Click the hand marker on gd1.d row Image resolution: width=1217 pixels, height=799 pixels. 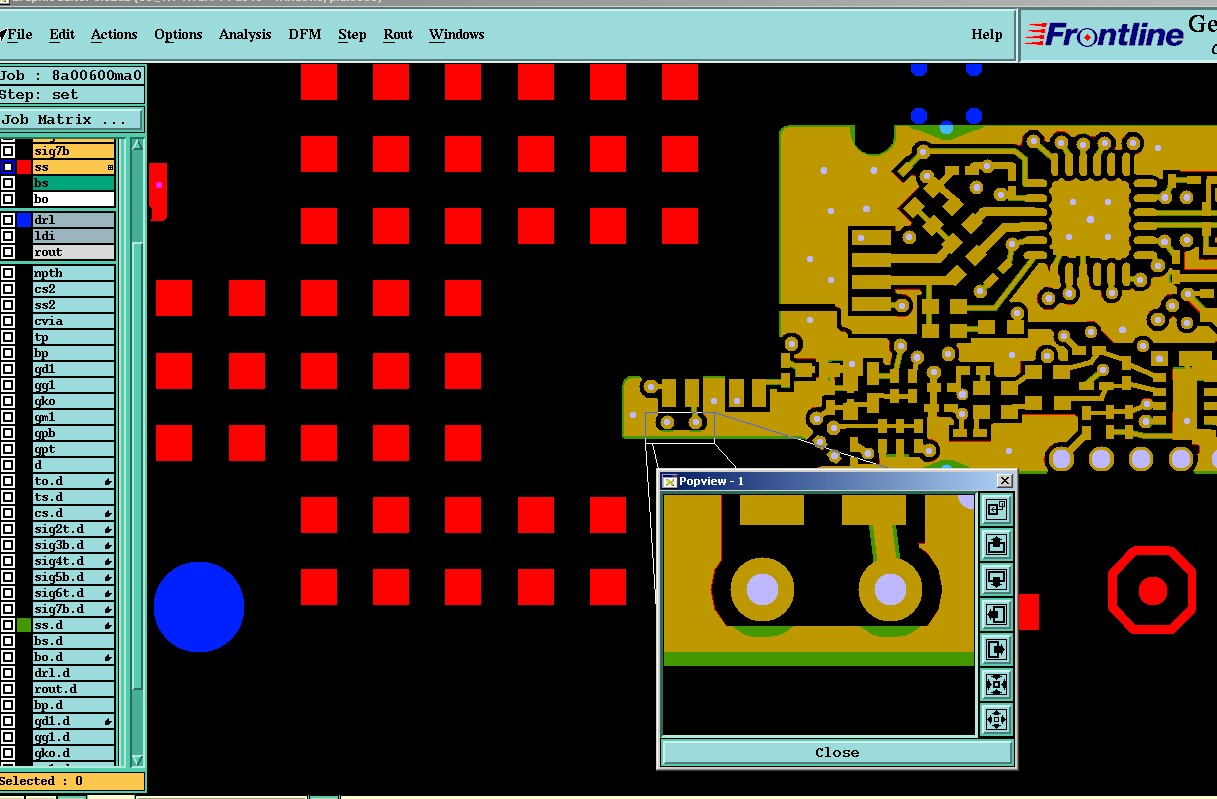(107, 721)
